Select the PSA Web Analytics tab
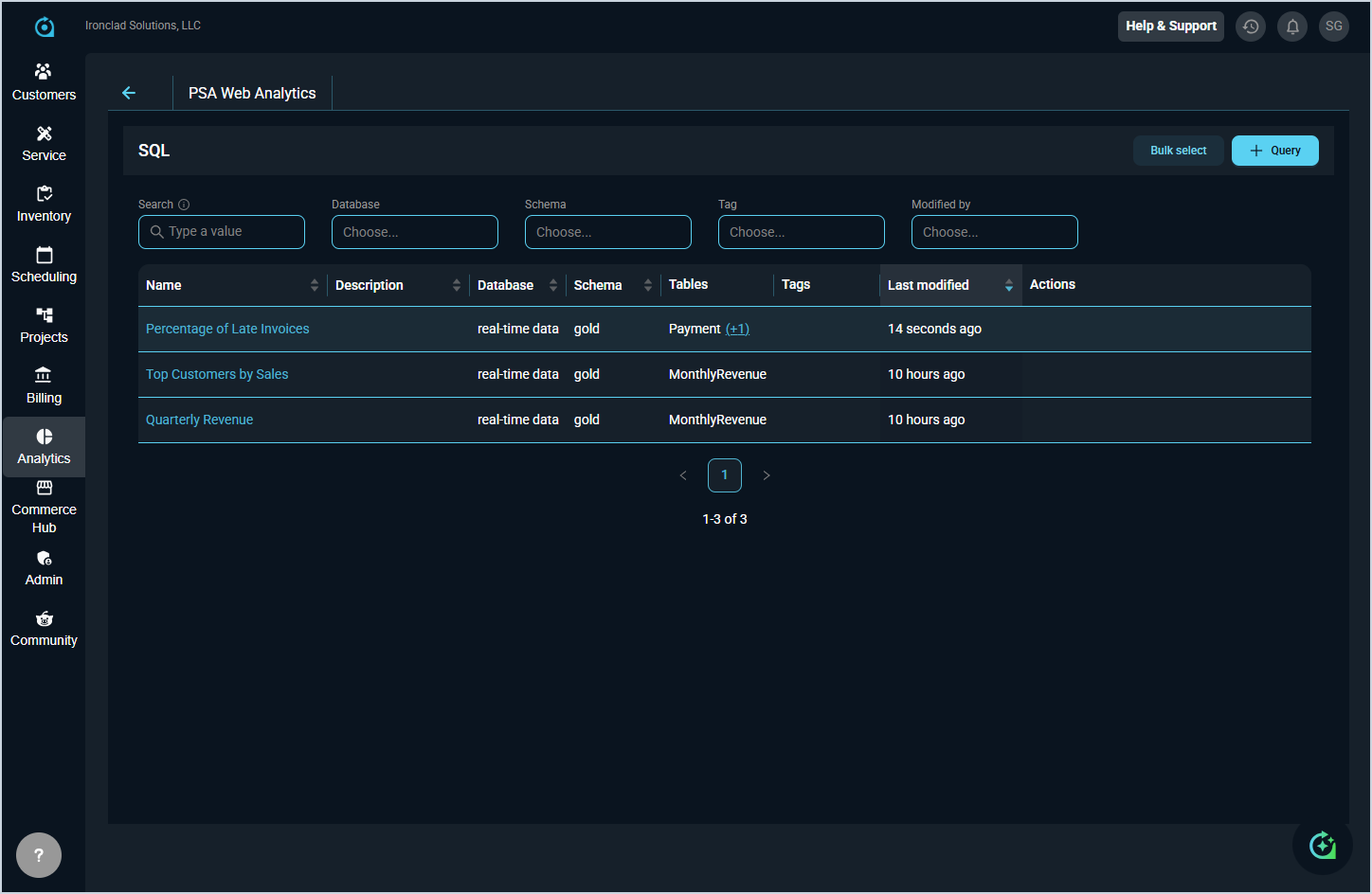1372x894 pixels. (x=252, y=93)
